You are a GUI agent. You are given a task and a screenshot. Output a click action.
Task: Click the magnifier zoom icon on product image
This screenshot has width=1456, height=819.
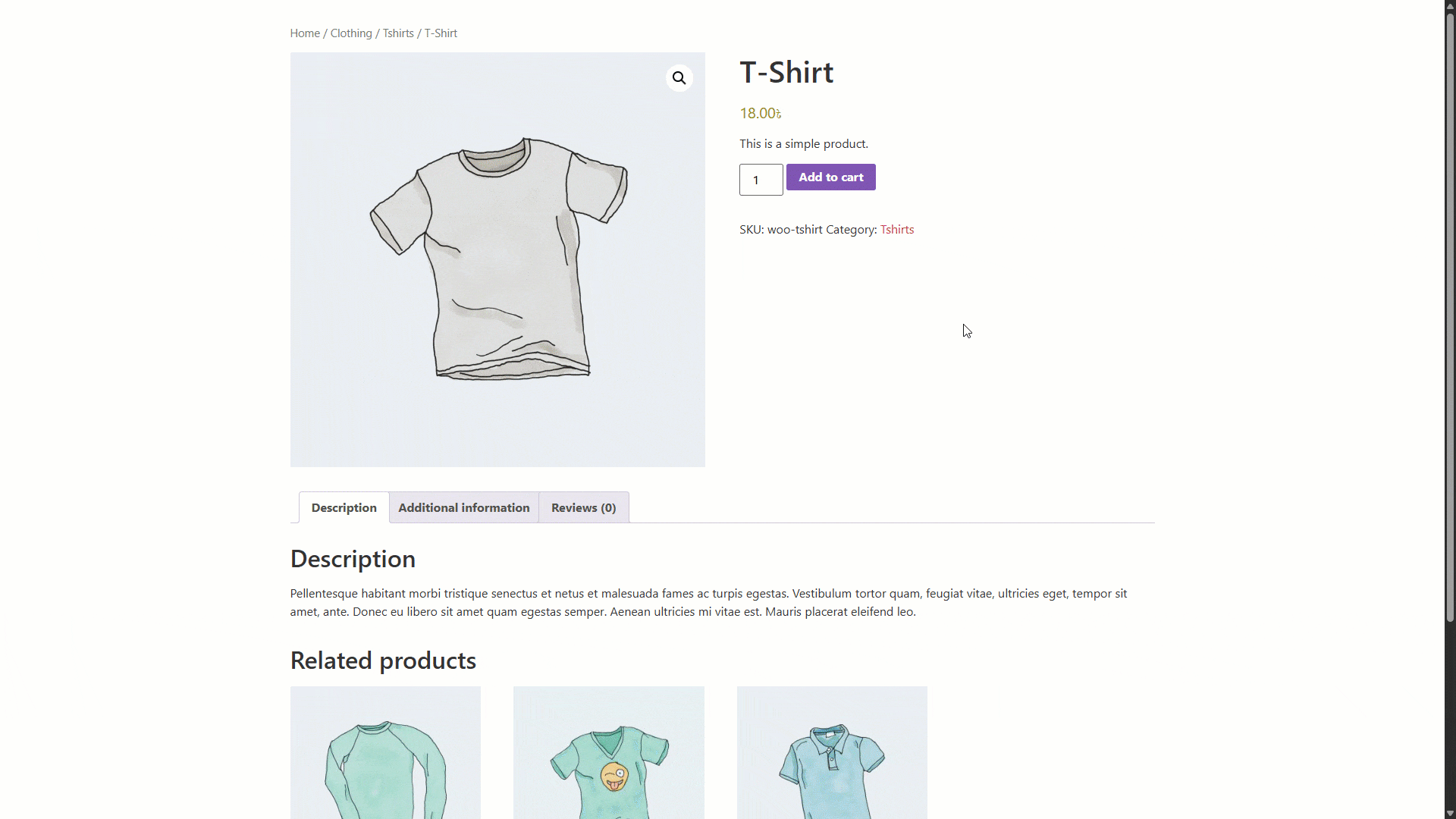[679, 78]
